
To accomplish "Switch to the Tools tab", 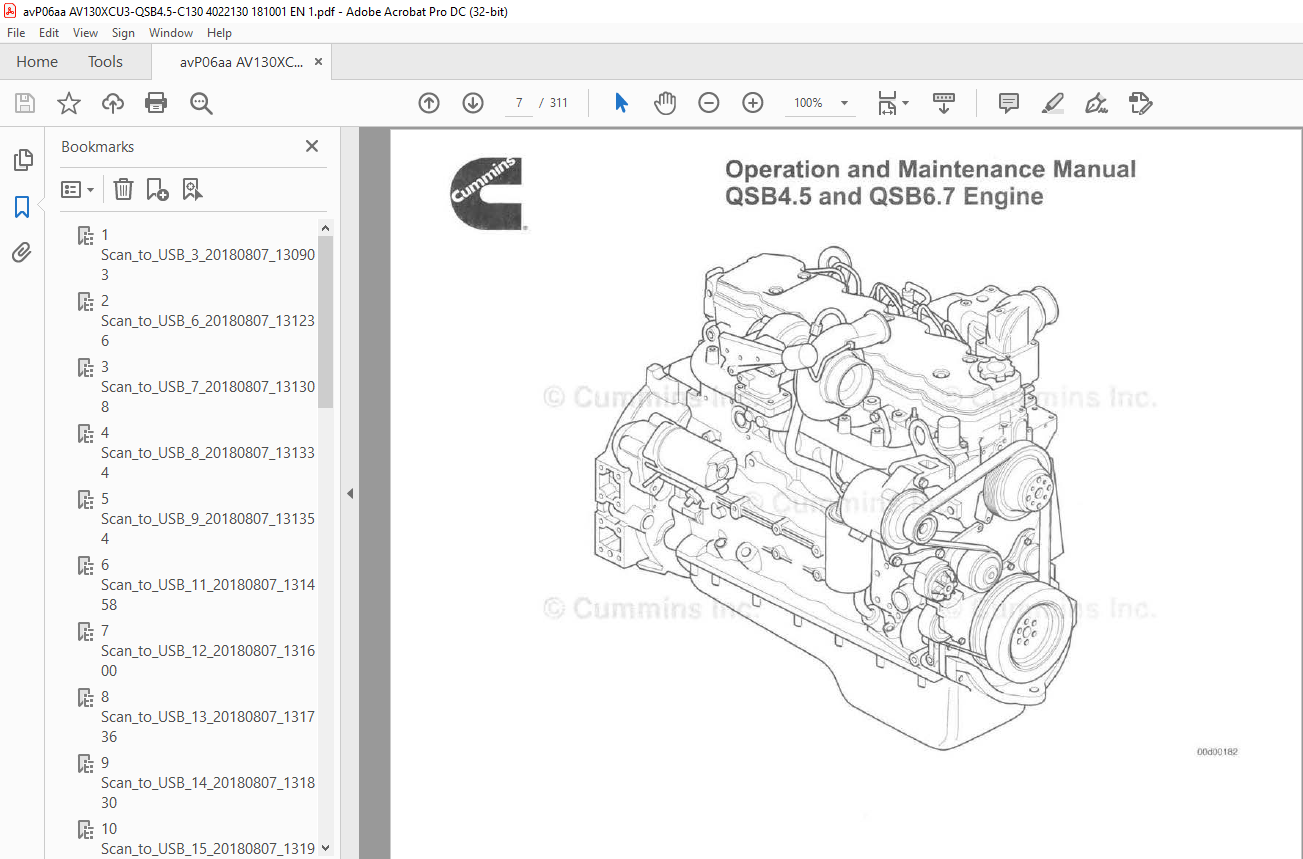I will [105, 62].
